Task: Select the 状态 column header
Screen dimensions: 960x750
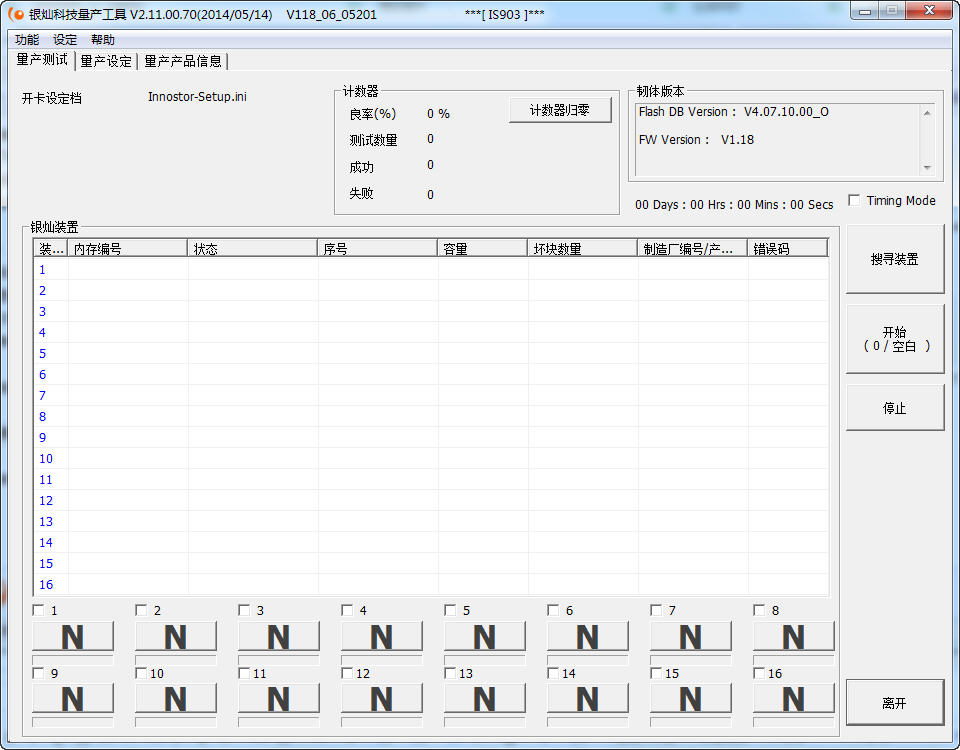Action: (x=252, y=249)
